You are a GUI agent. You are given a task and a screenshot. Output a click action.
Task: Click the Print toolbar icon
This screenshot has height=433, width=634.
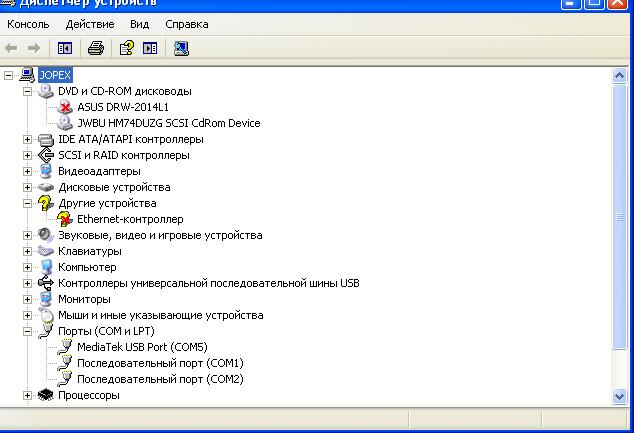pos(96,48)
